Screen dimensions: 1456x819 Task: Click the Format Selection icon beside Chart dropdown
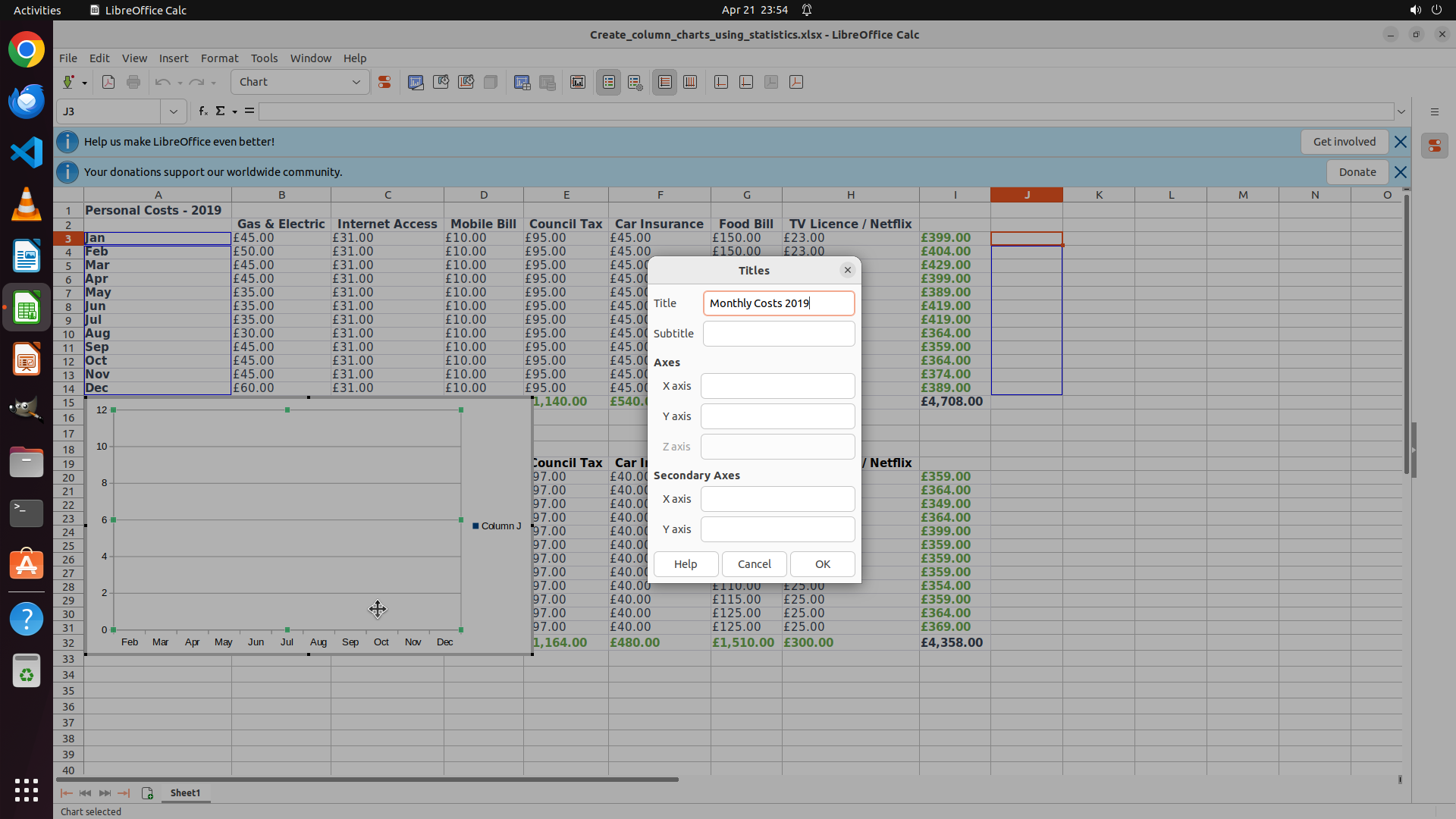tap(384, 82)
